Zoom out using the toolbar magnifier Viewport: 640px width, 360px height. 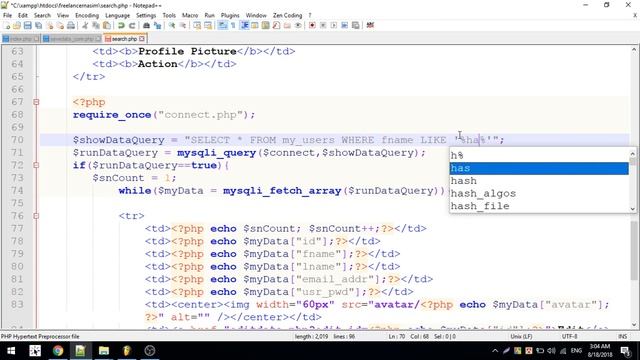pyautogui.click(x=183, y=26)
